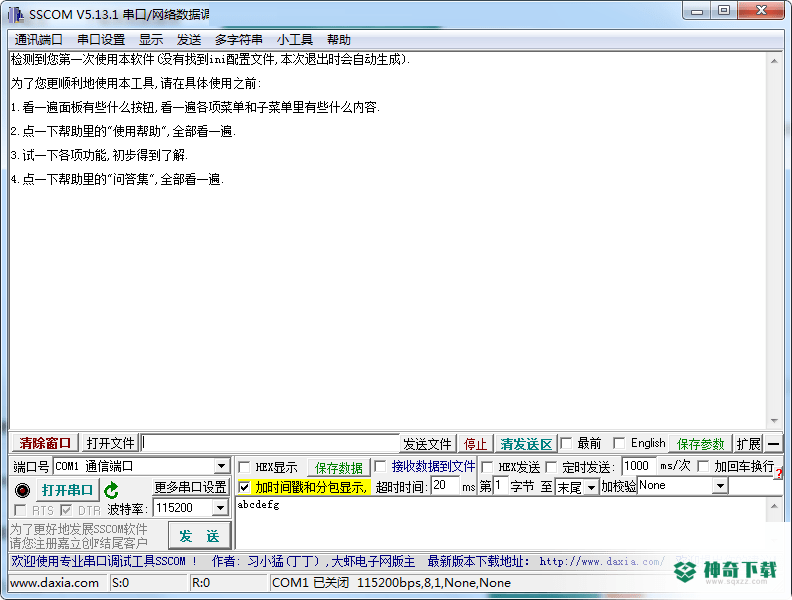Viewport: 792px width, 600px height.
Task: Enable the English language checkbox
Action: click(619, 443)
